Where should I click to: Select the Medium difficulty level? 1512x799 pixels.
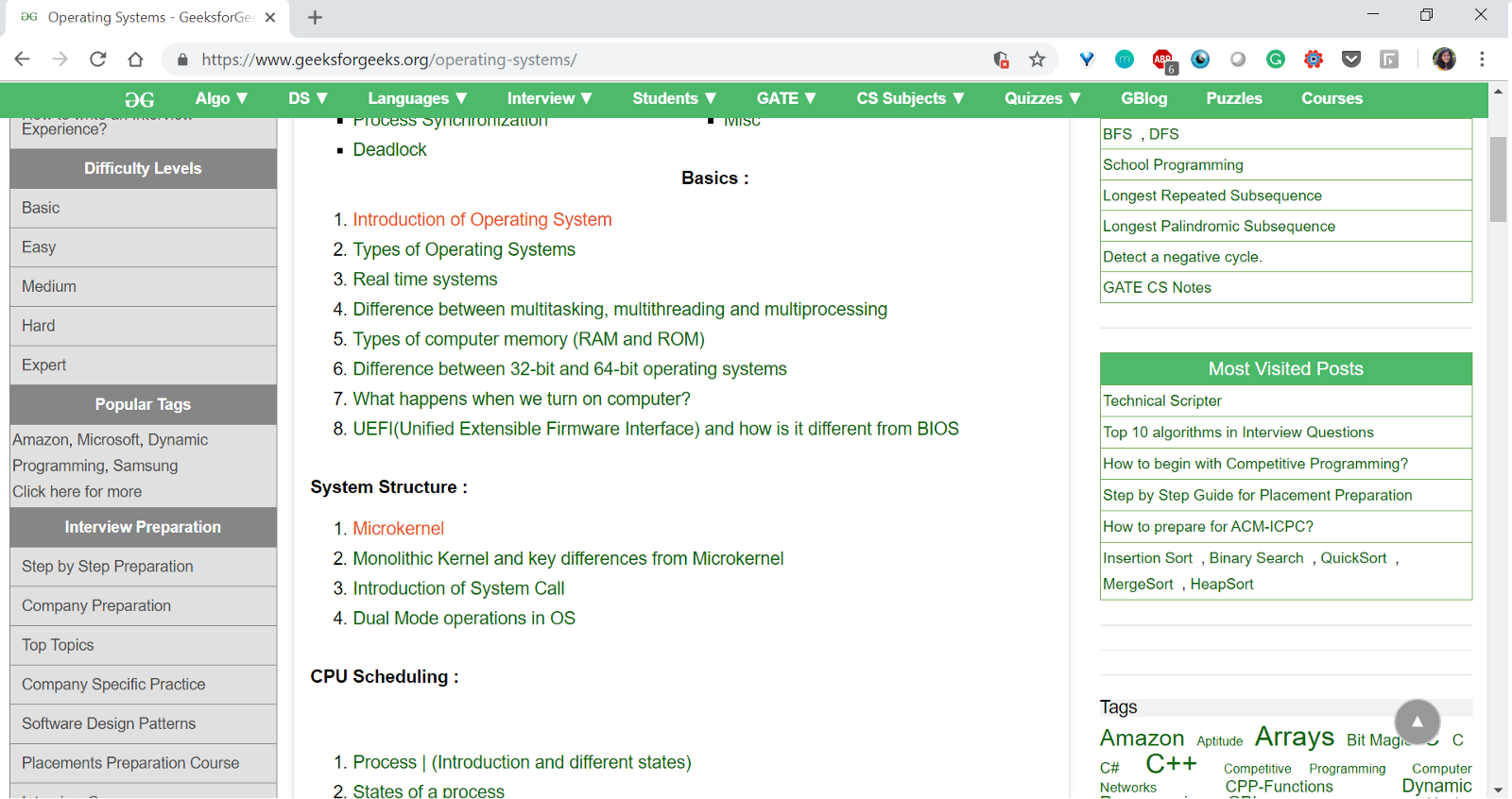[143, 286]
